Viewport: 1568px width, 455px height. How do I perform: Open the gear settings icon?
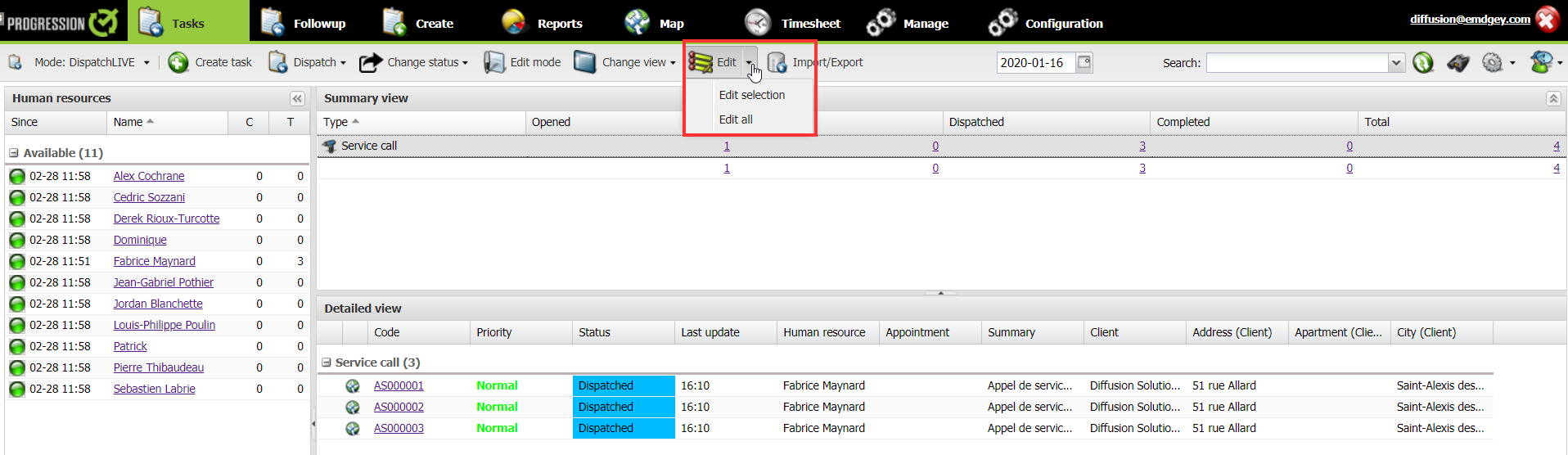click(1493, 62)
